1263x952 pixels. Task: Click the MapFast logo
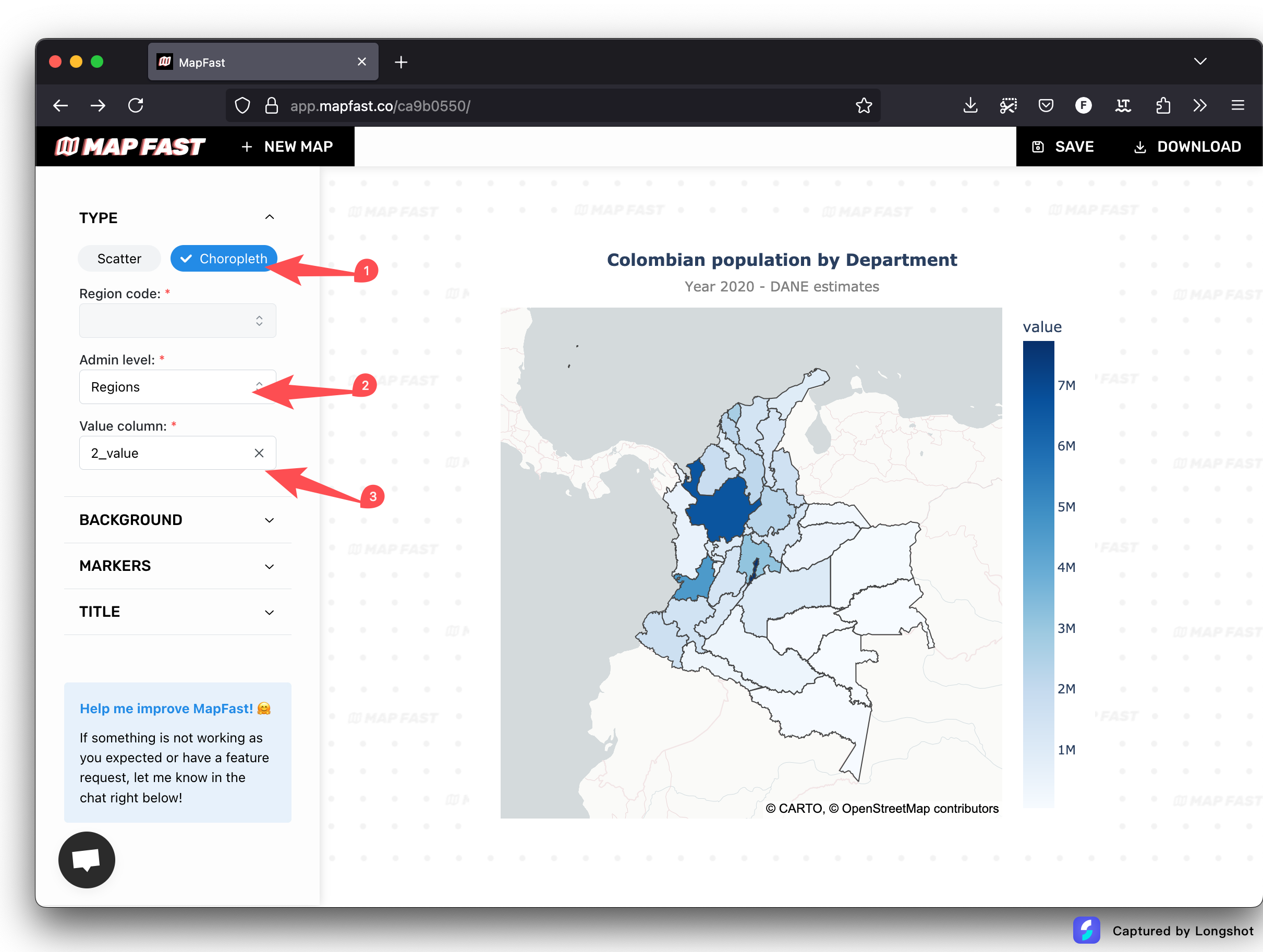(130, 147)
